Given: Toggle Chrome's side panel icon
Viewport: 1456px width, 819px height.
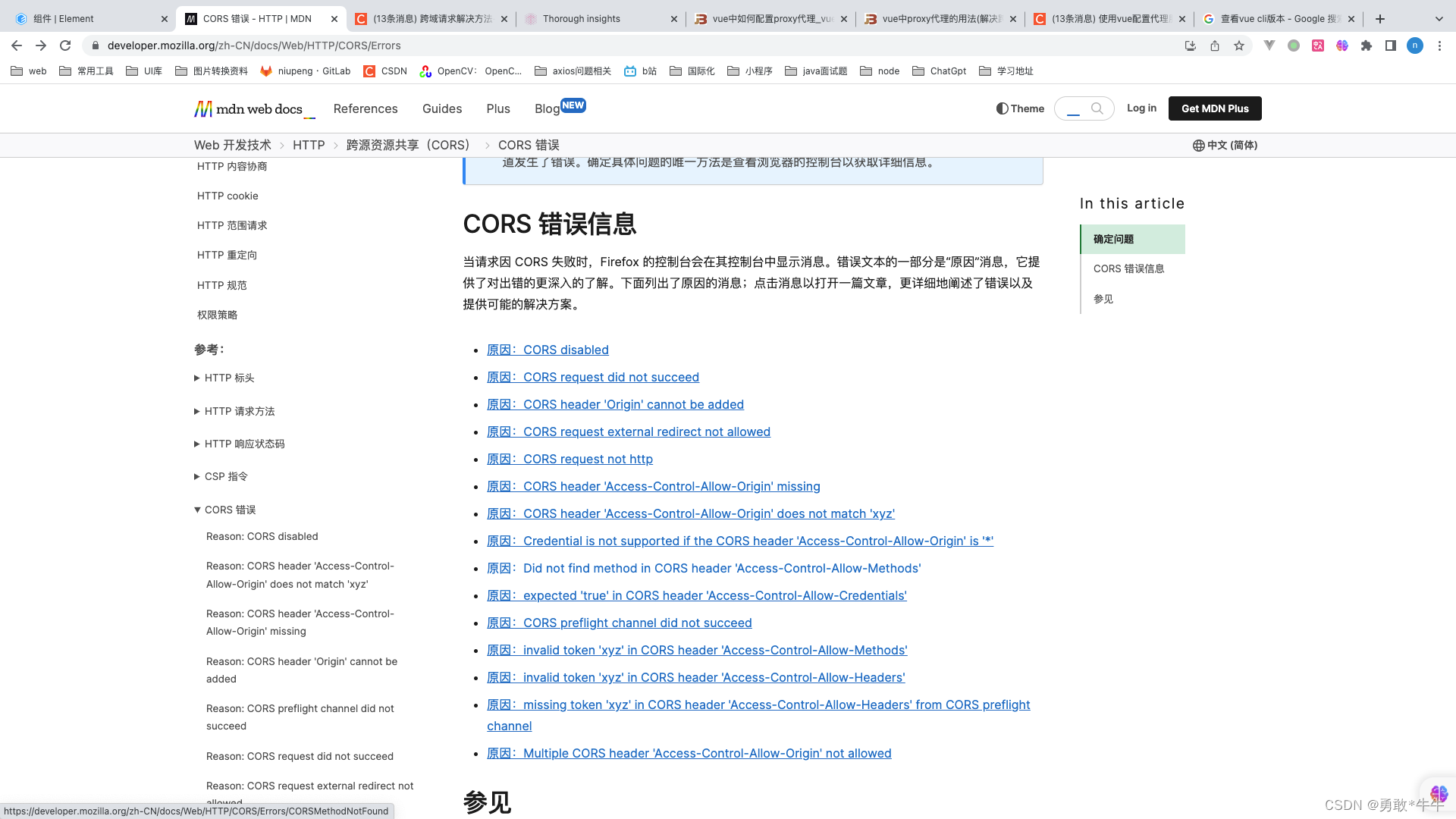Looking at the screenshot, I should tap(1391, 45).
